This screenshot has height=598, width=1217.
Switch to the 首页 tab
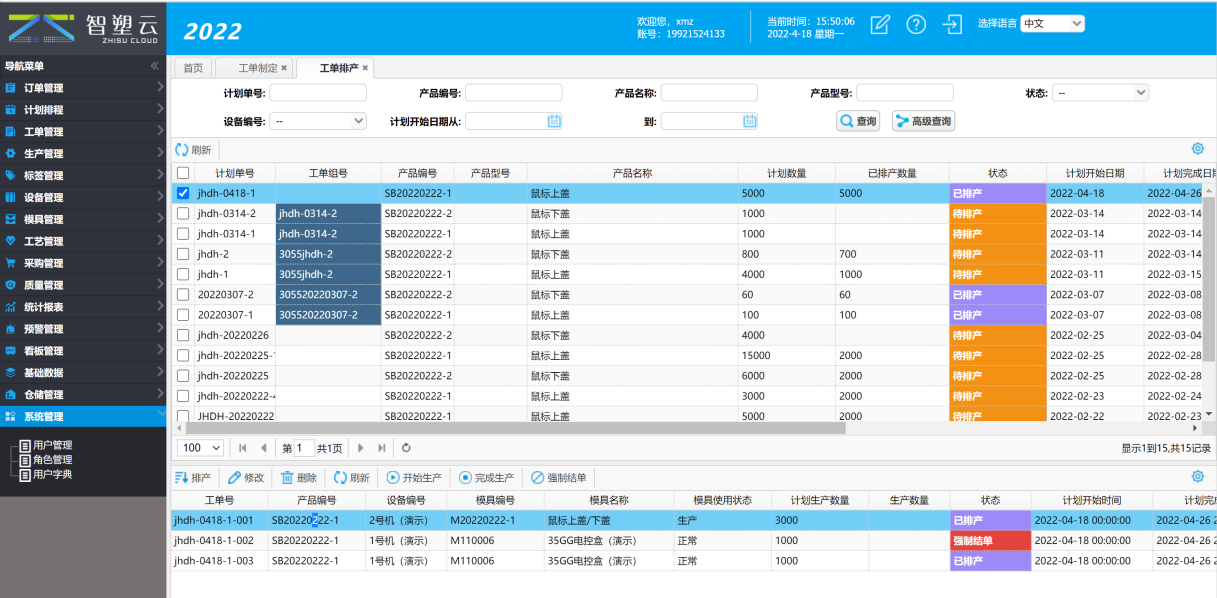[x=192, y=68]
